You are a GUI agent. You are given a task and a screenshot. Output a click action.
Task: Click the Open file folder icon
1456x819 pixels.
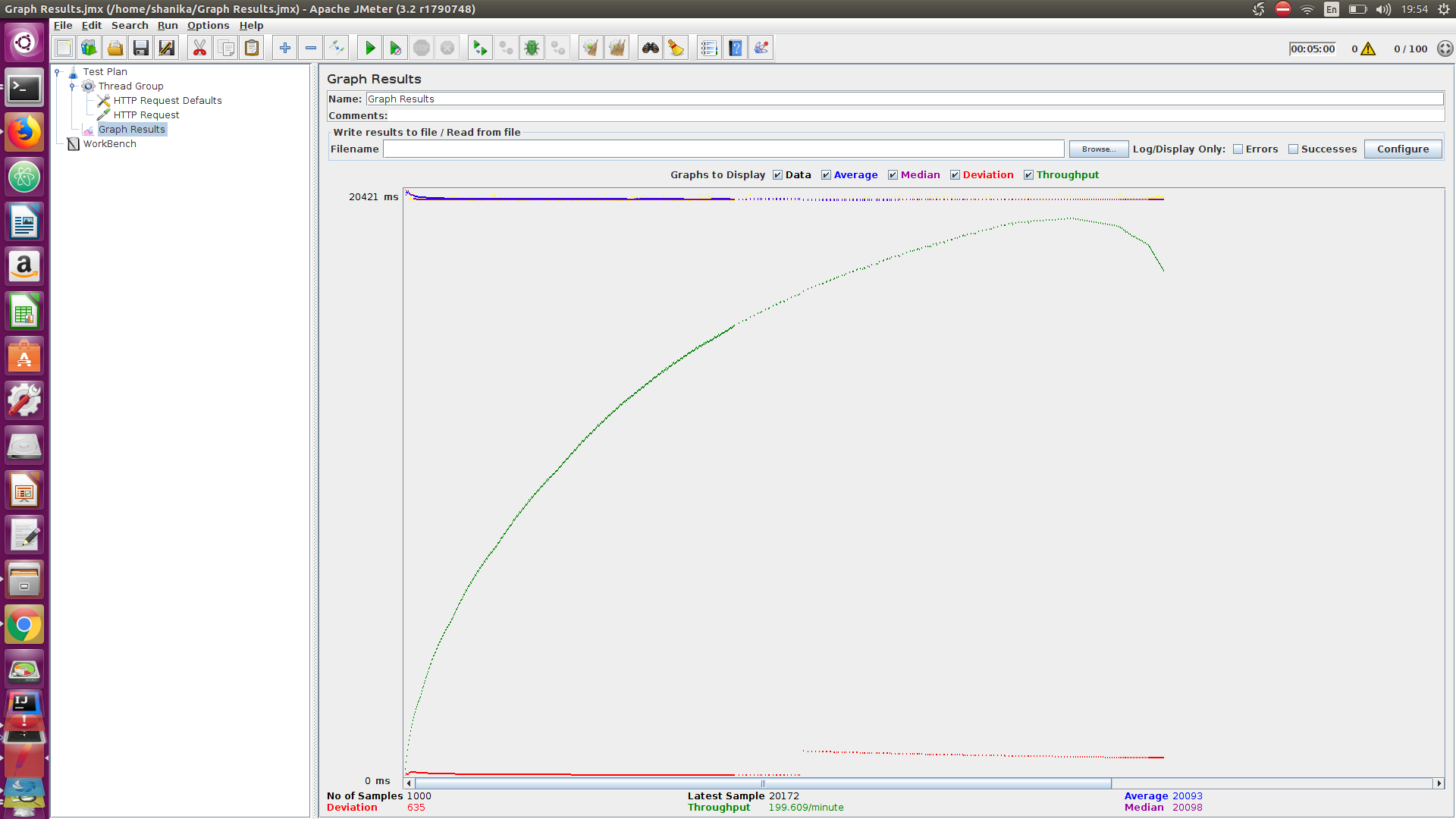115,49
